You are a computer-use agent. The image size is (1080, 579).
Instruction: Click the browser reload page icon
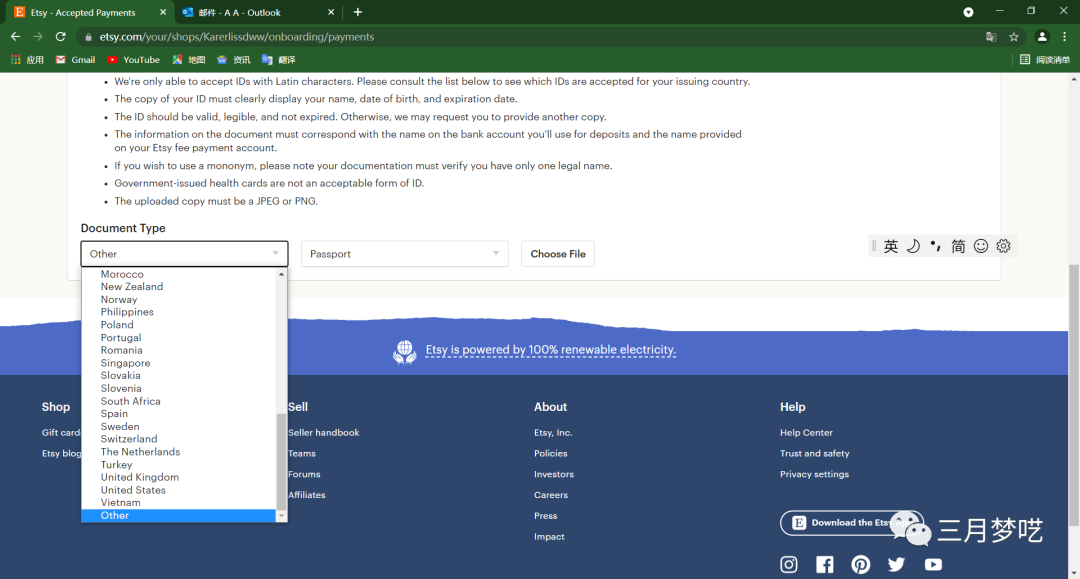60,37
